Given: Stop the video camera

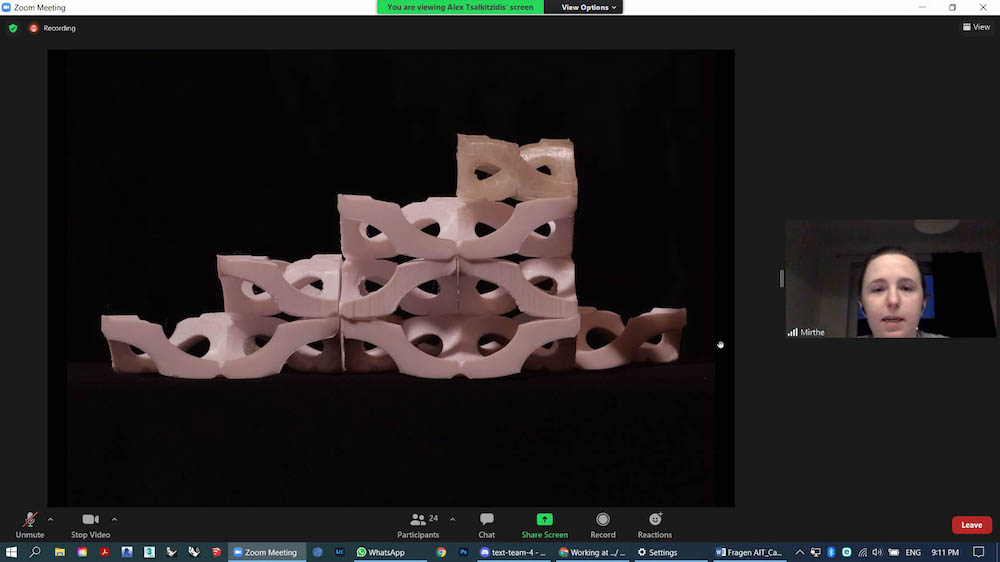Looking at the screenshot, I should pos(90,524).
